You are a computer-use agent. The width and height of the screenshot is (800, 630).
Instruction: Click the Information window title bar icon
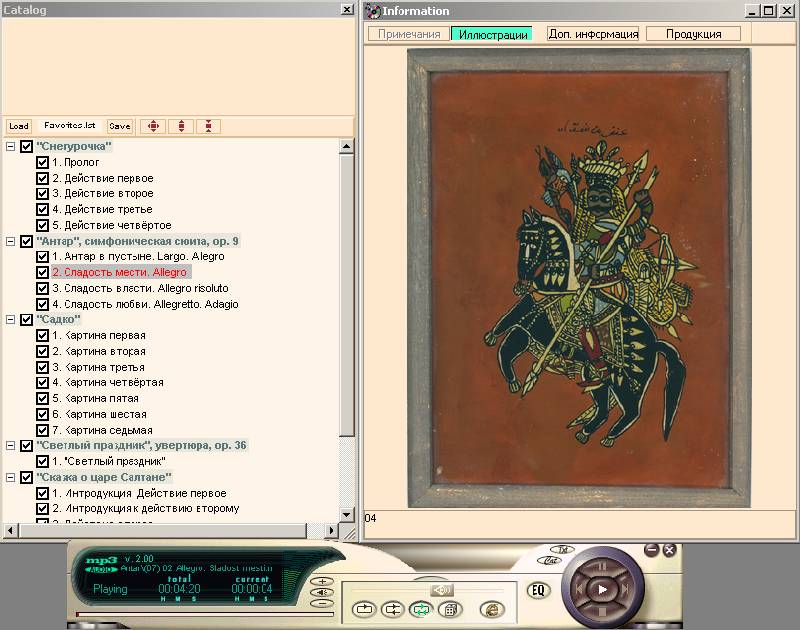click(373, 11)
